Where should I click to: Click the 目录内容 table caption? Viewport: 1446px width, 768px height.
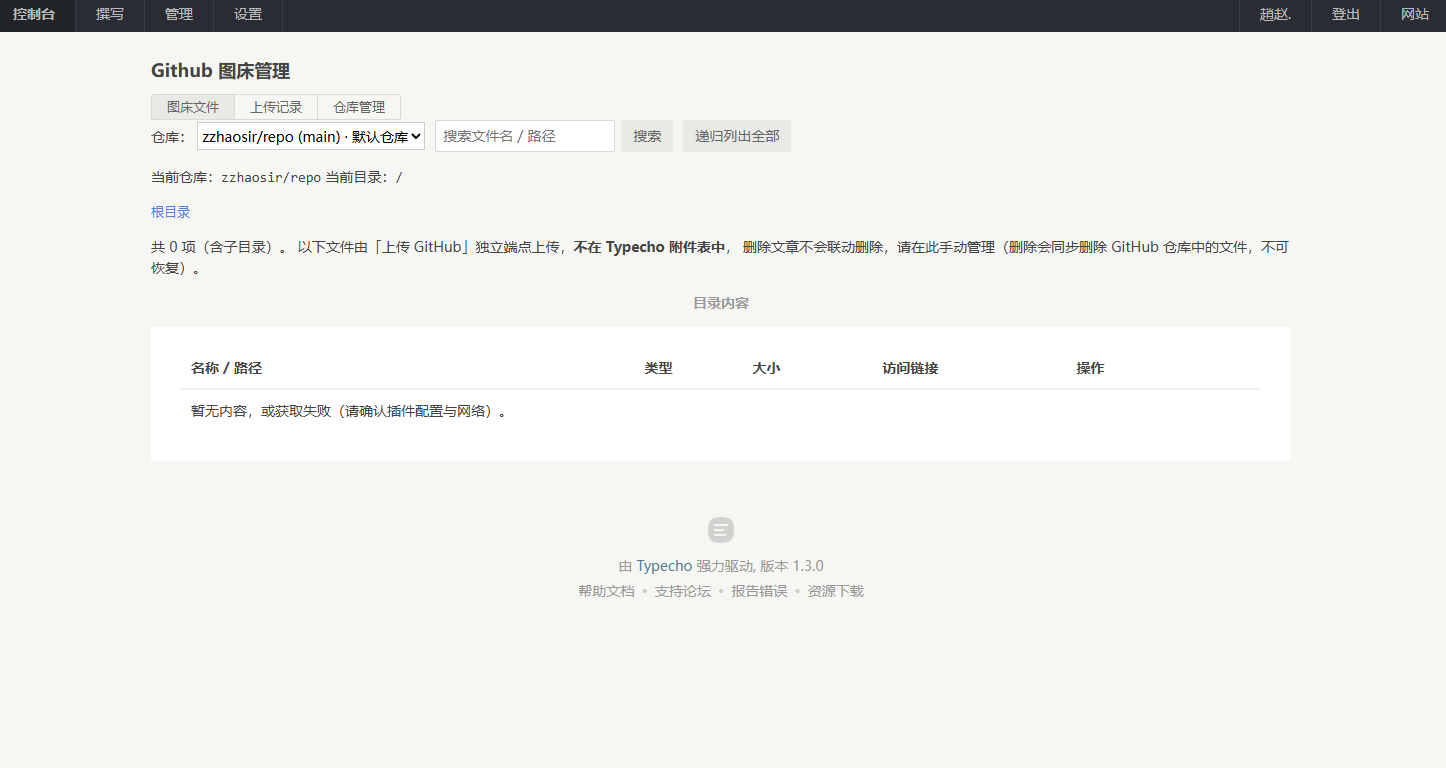[721, 303]
